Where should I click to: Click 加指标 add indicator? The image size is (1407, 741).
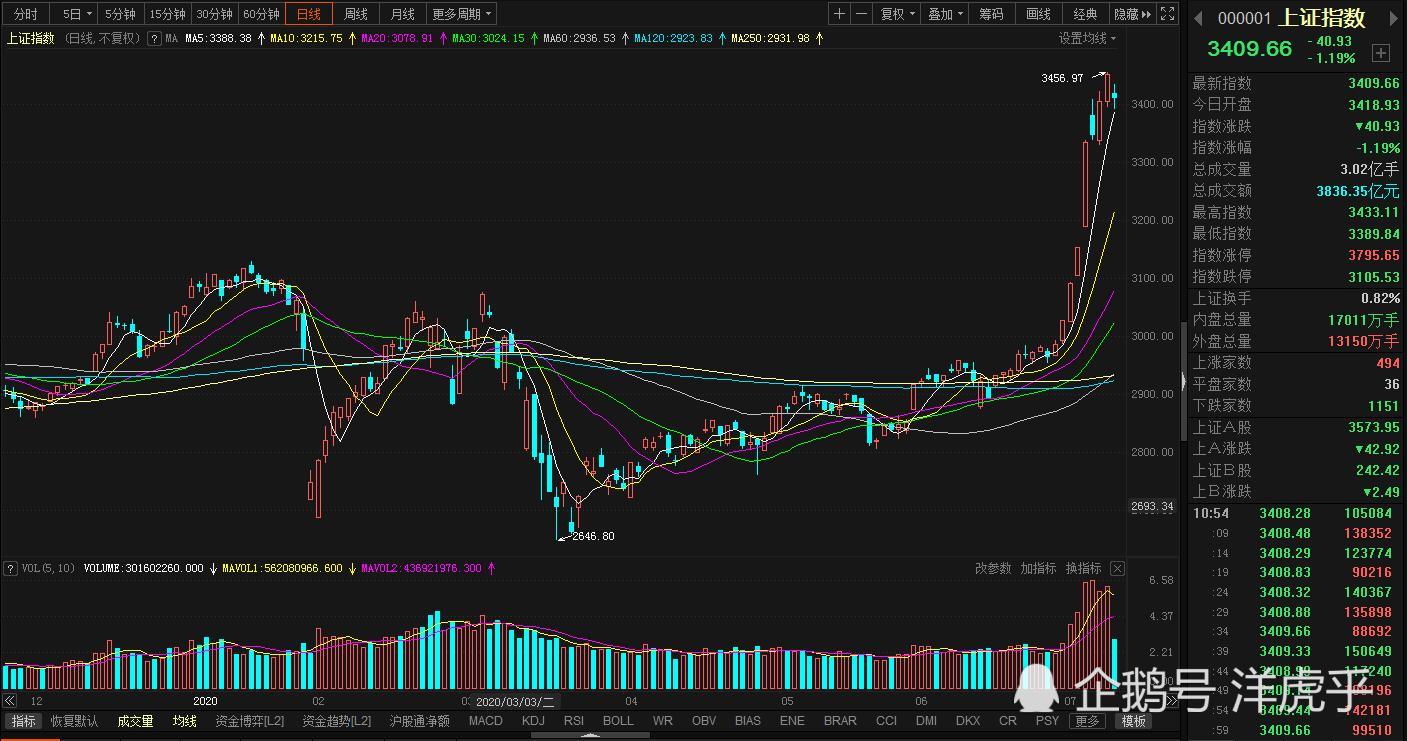[x=1038, y=568]
